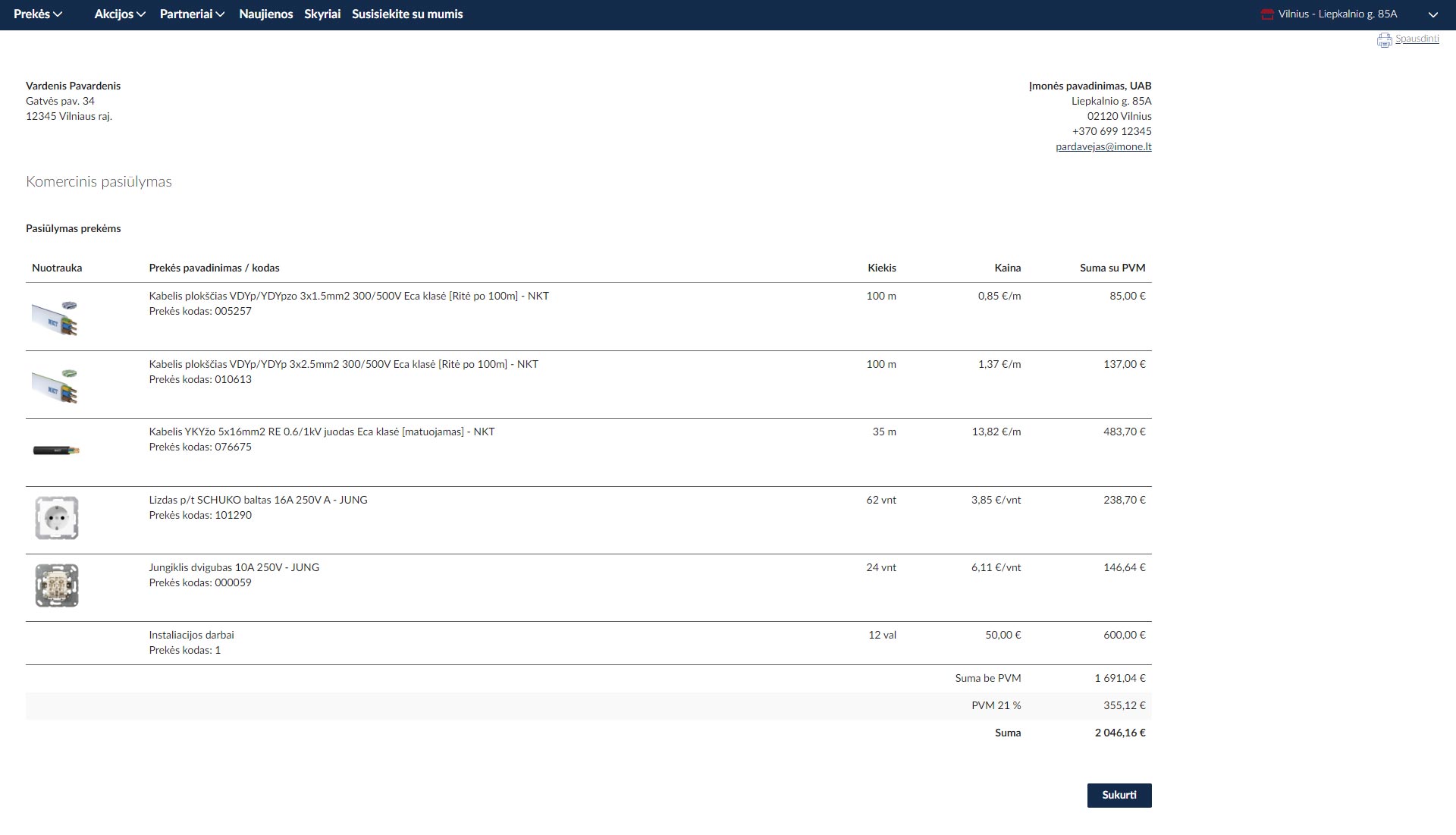Click the printer icon beside Spausdinti
This screenshot has width=1456, height=835.
(x=1384, y=40)
